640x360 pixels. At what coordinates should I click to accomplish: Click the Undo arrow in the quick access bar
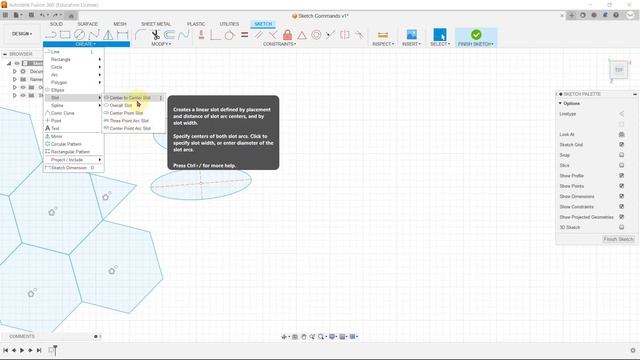point(43,15)
